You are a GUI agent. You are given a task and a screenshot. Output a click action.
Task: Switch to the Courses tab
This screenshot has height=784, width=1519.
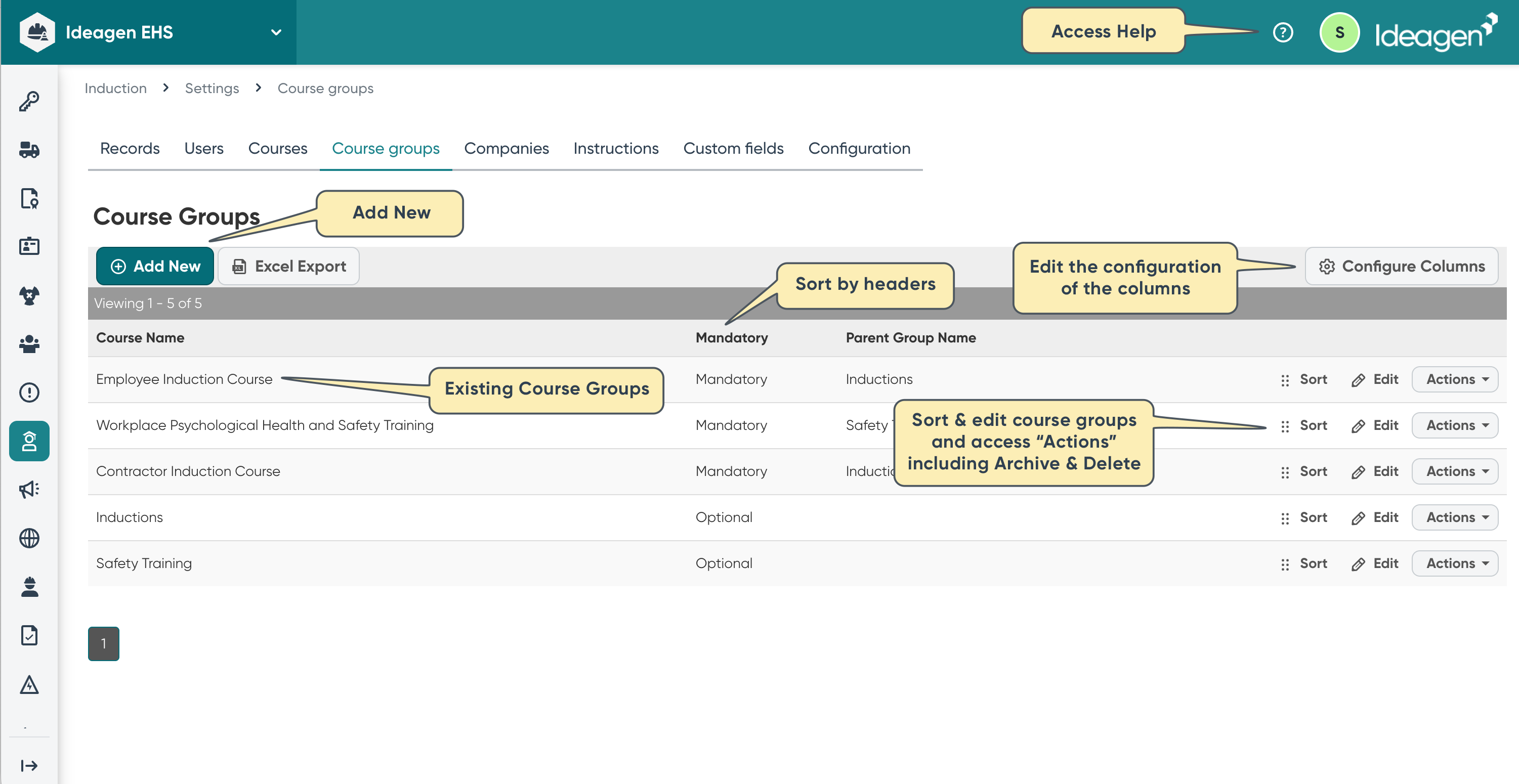click(x=277, y=149)
